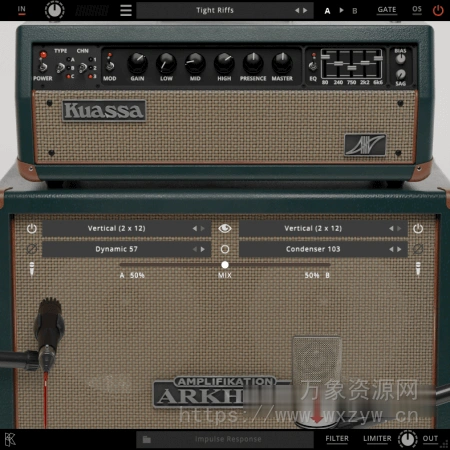Viewport: 450px width, 450px height.
Task: Click the 240 Hz EQ slider
Action: coord(338,63)
